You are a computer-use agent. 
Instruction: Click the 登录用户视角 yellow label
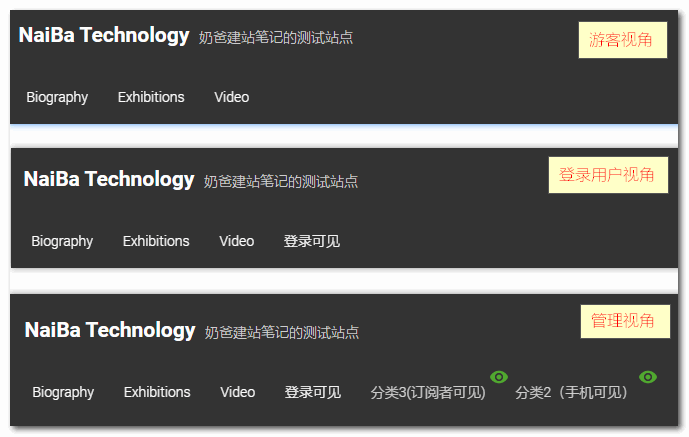point(608,175)
